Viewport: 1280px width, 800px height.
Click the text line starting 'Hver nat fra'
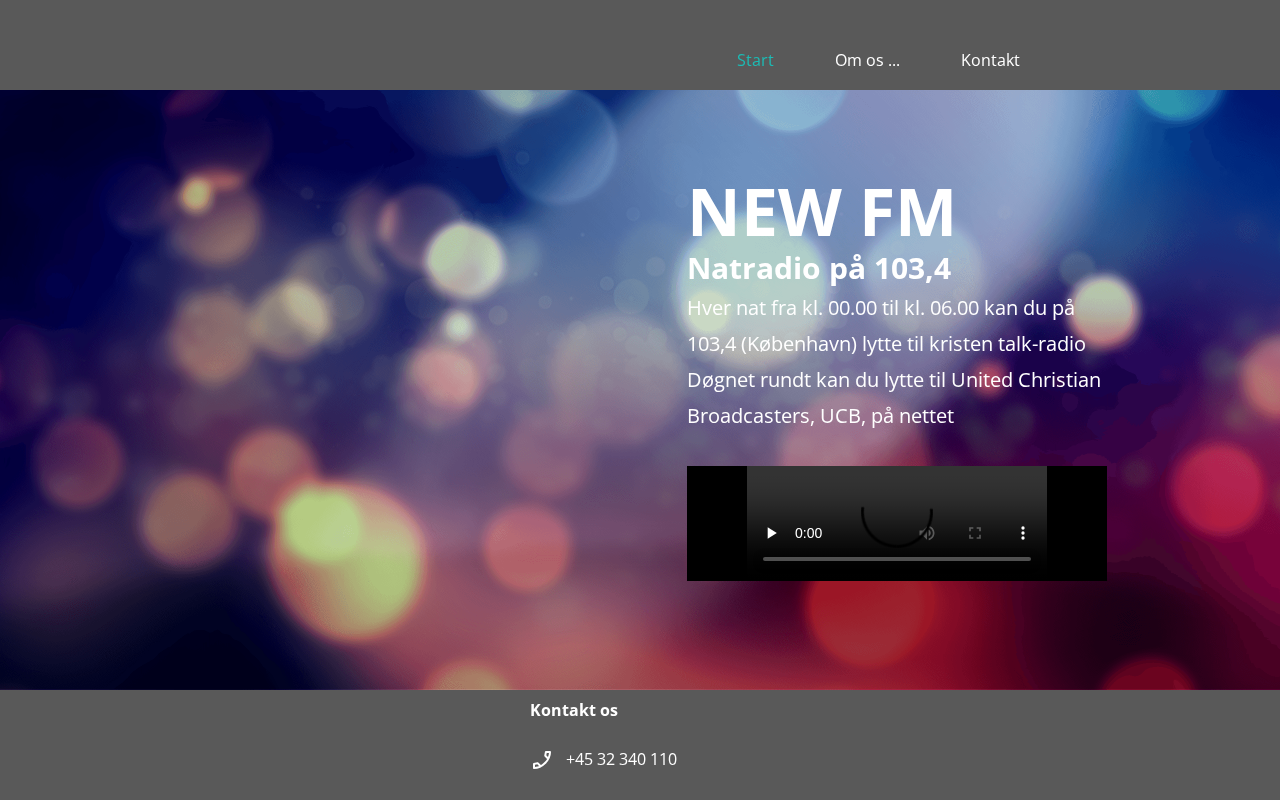point(880,308)
